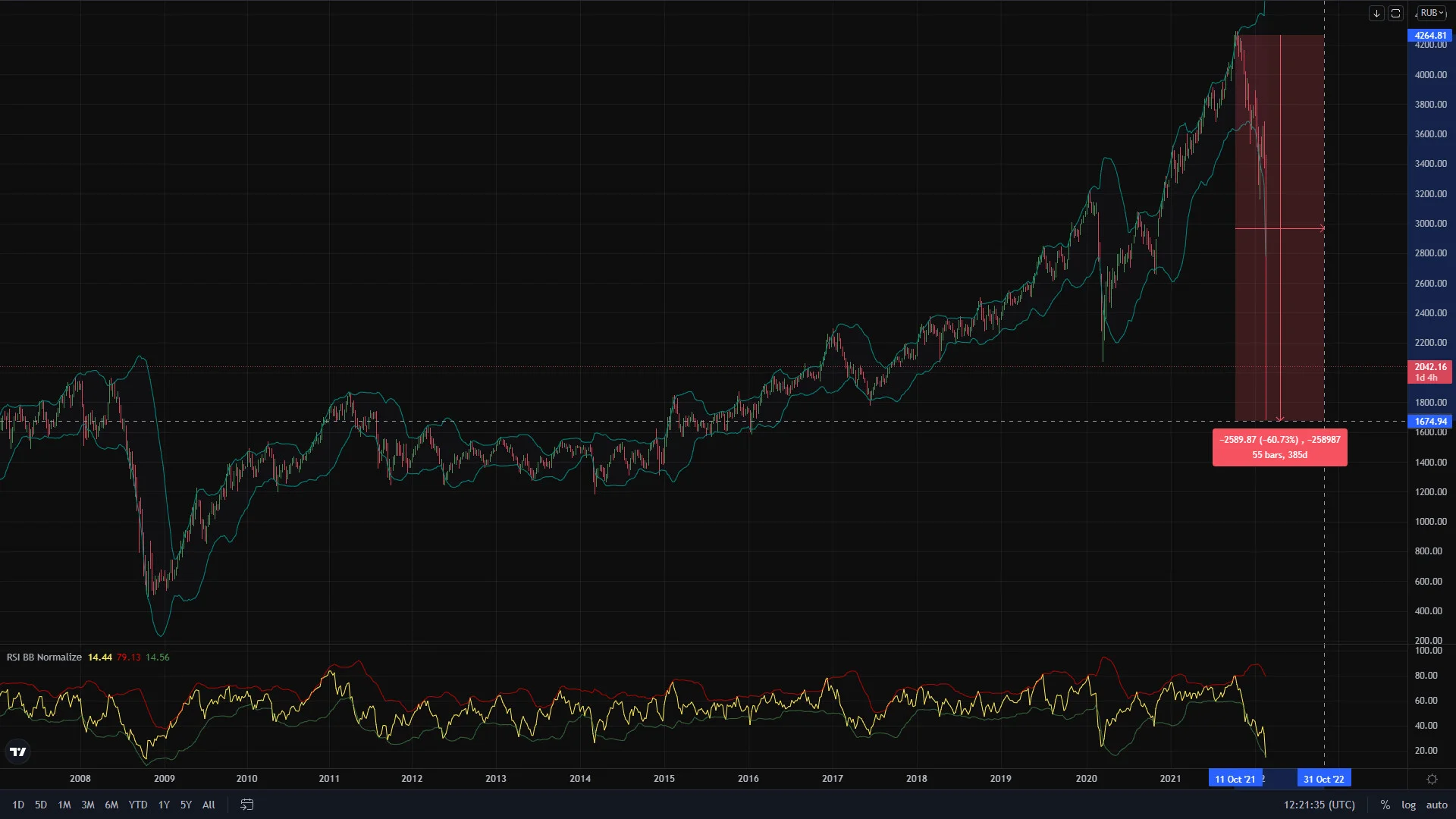This screenshot has height=819, width=1456.
Task: Click the 3000.00 price axis label
Action: 1431,224
